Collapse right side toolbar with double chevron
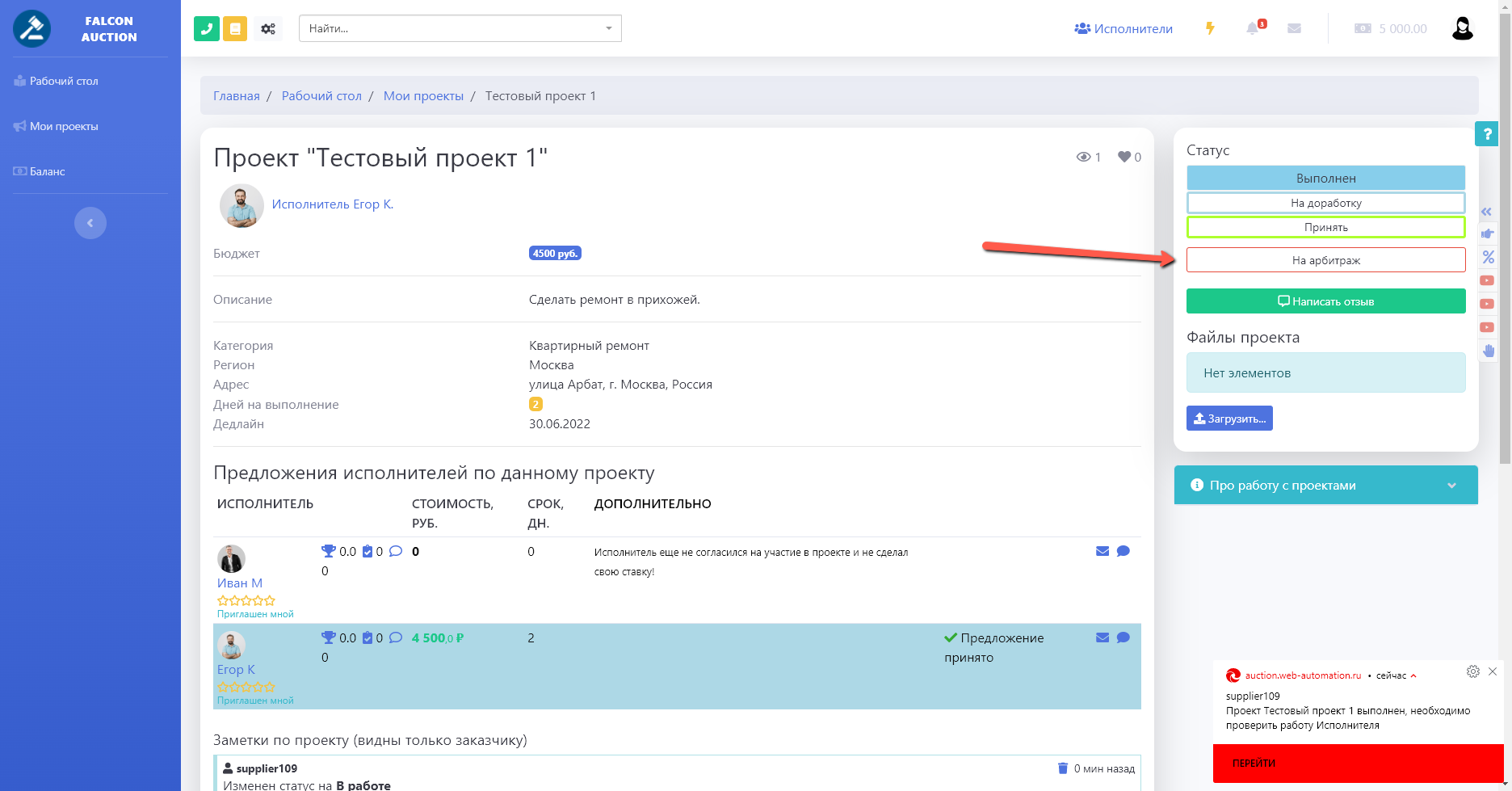1512x791 pixels. click(1486, 212)
